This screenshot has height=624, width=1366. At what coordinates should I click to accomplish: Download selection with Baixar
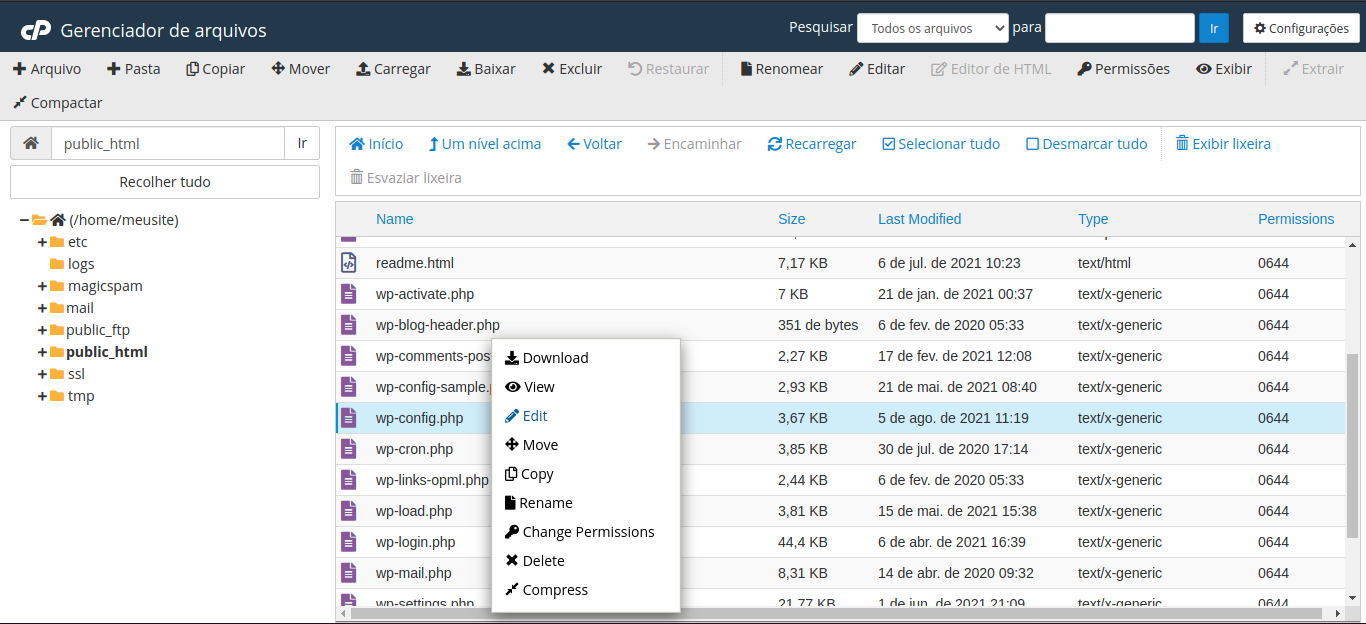point(486,69)
